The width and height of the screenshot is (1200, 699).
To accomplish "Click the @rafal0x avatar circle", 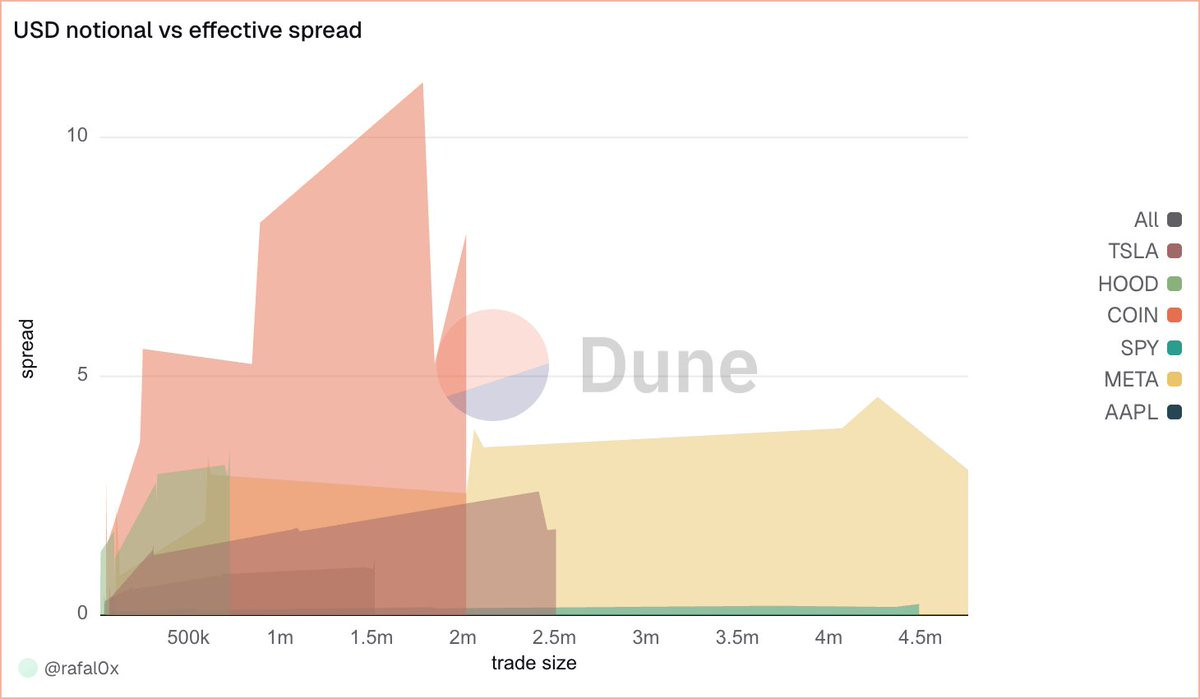I will (28, 668).
